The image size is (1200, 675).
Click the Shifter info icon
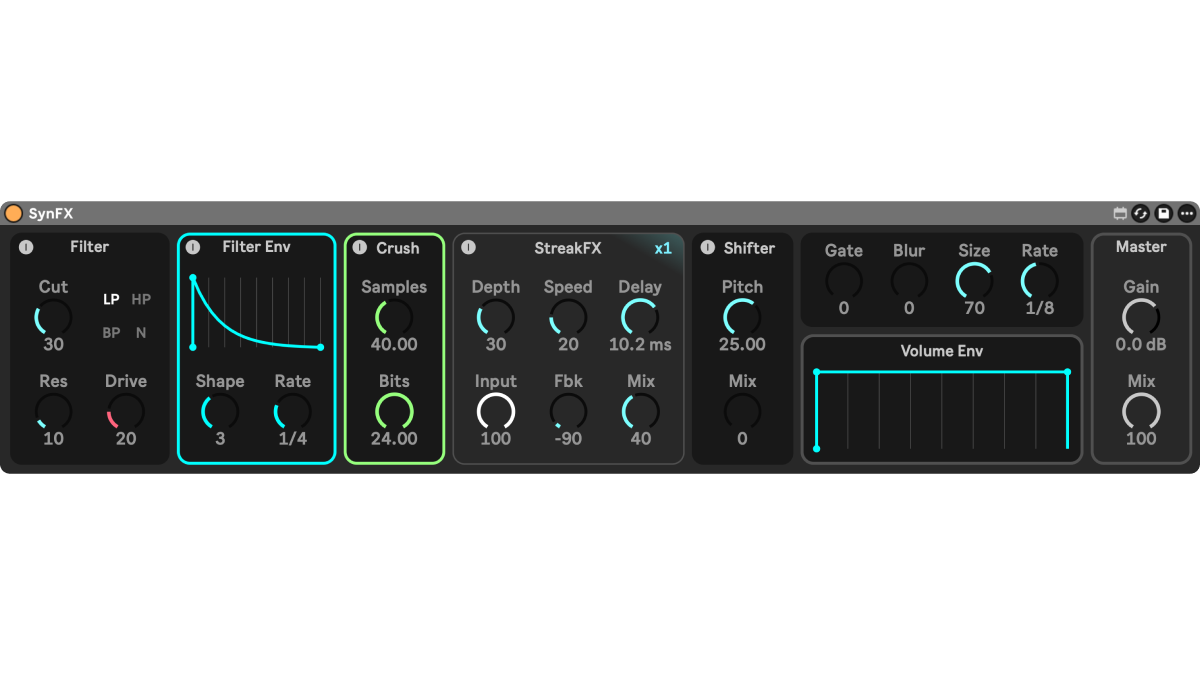coord(706,248)
